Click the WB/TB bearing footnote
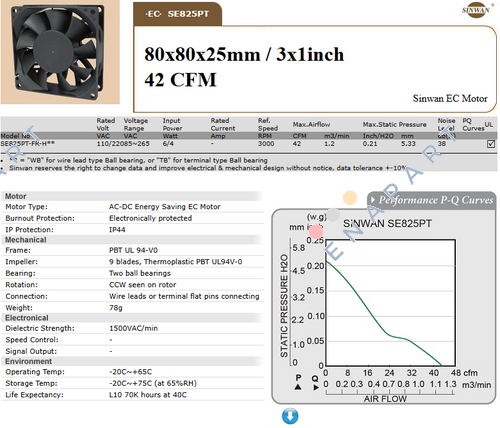 [138, 160]
